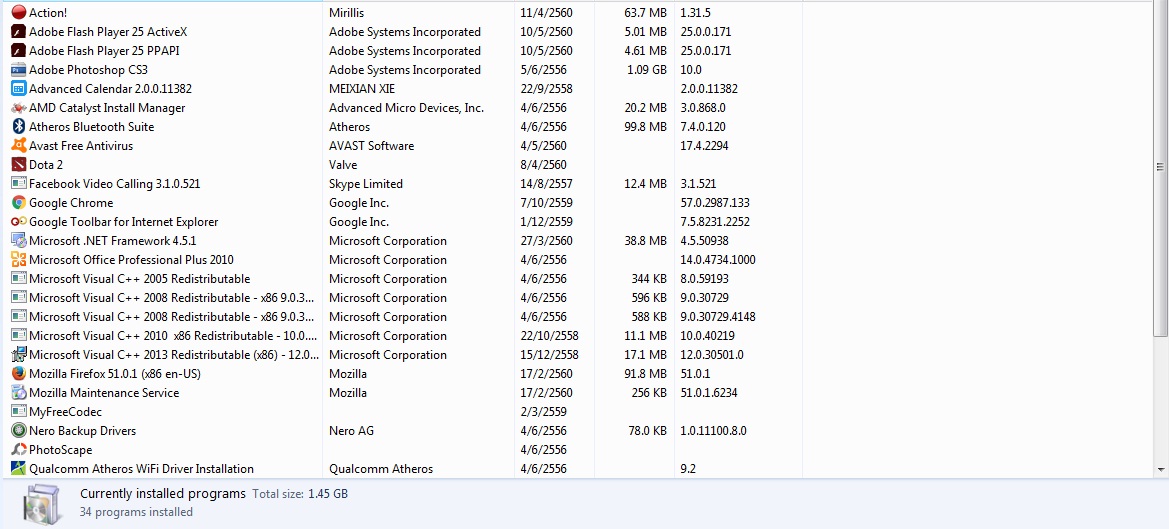Select Mozilla Firefox 51.0.1 (x86 en-US)
The height and width of the screenshot is (529, 1169).
tap(115, 374)
